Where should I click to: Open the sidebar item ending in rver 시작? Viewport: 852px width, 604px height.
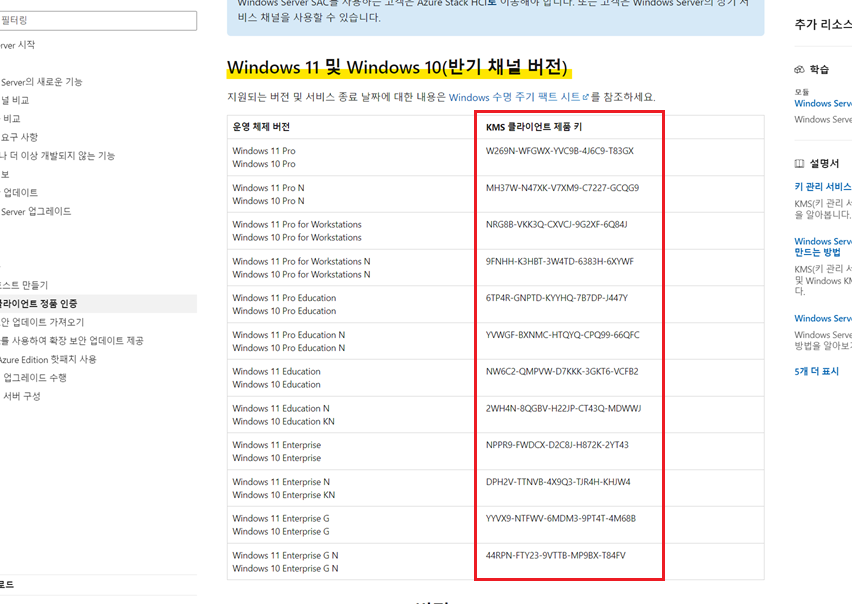[x=17, y=45]
